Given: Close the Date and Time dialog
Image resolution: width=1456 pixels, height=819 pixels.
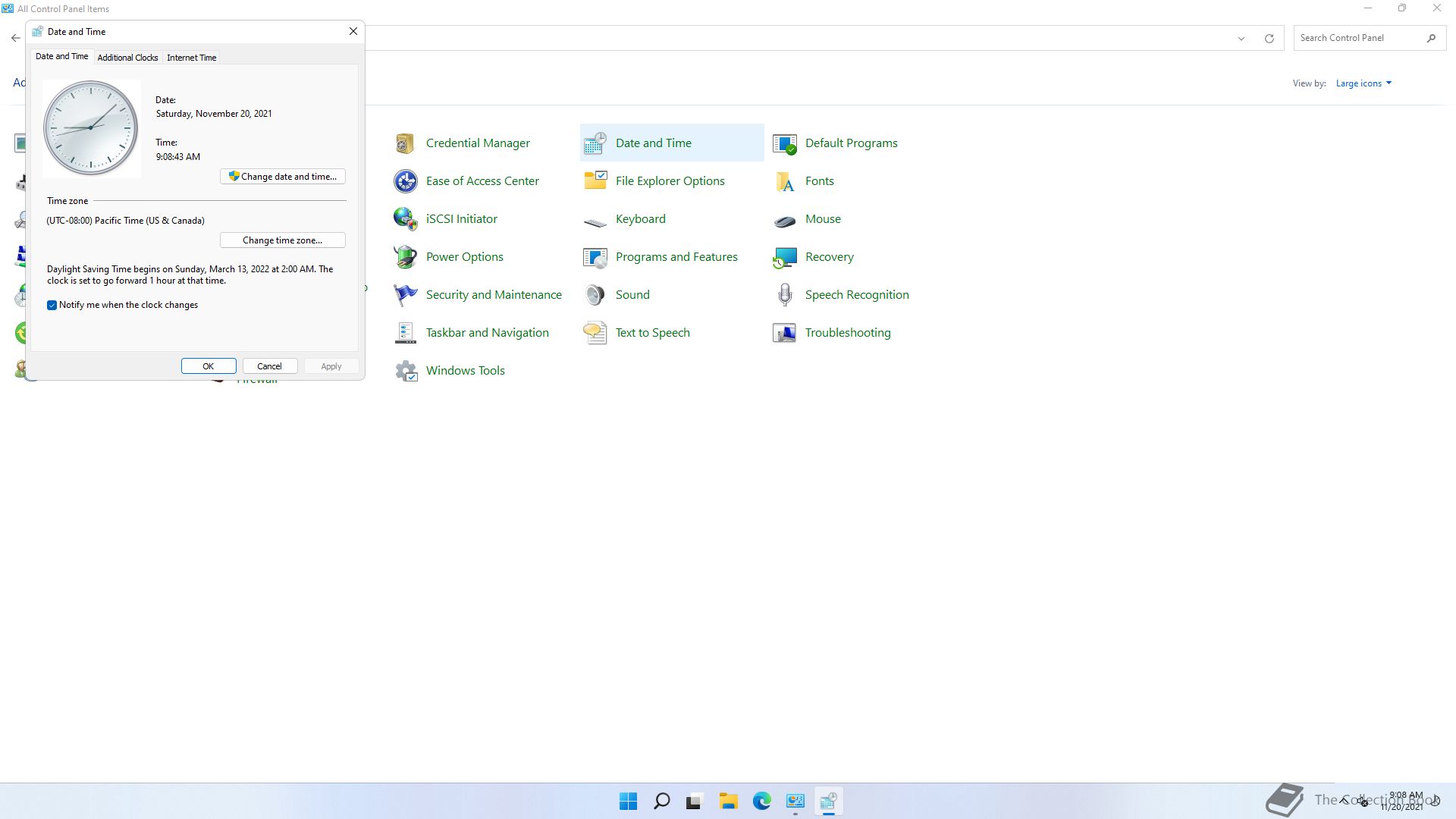Looking at the screenshot, I should (353, 31).
